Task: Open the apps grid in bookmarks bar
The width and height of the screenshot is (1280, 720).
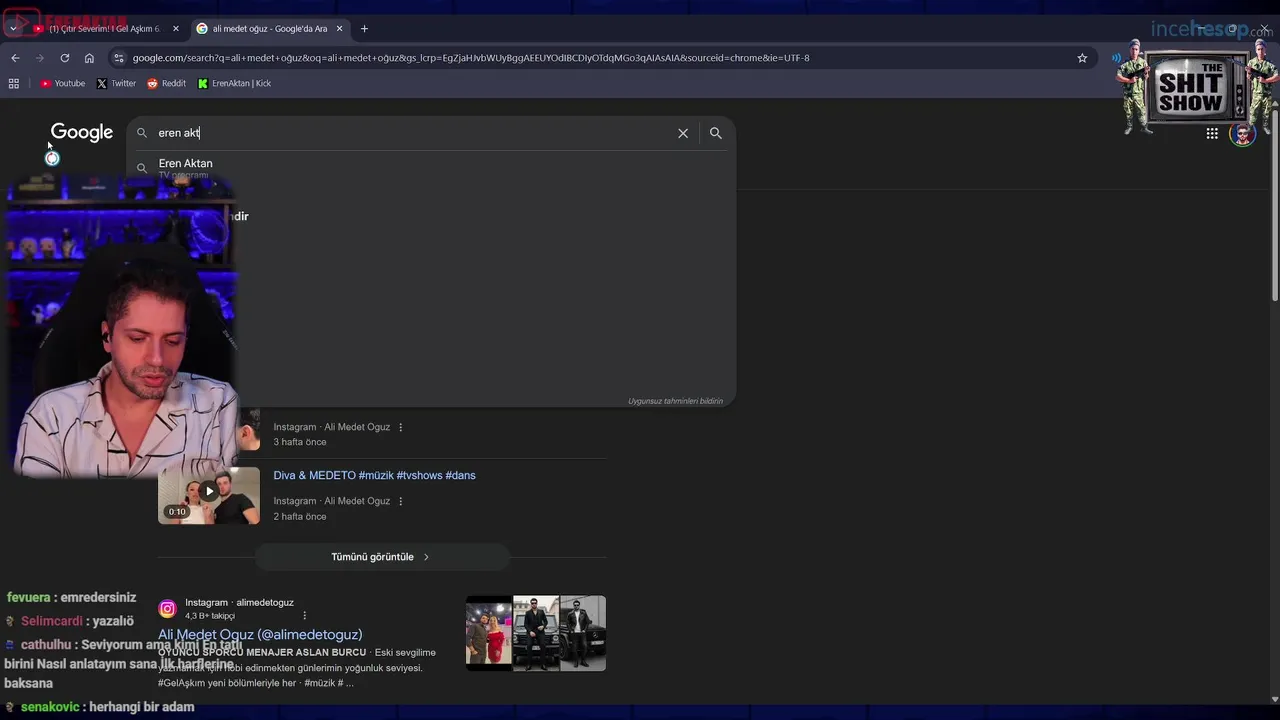Action: [x=14, y=84]
